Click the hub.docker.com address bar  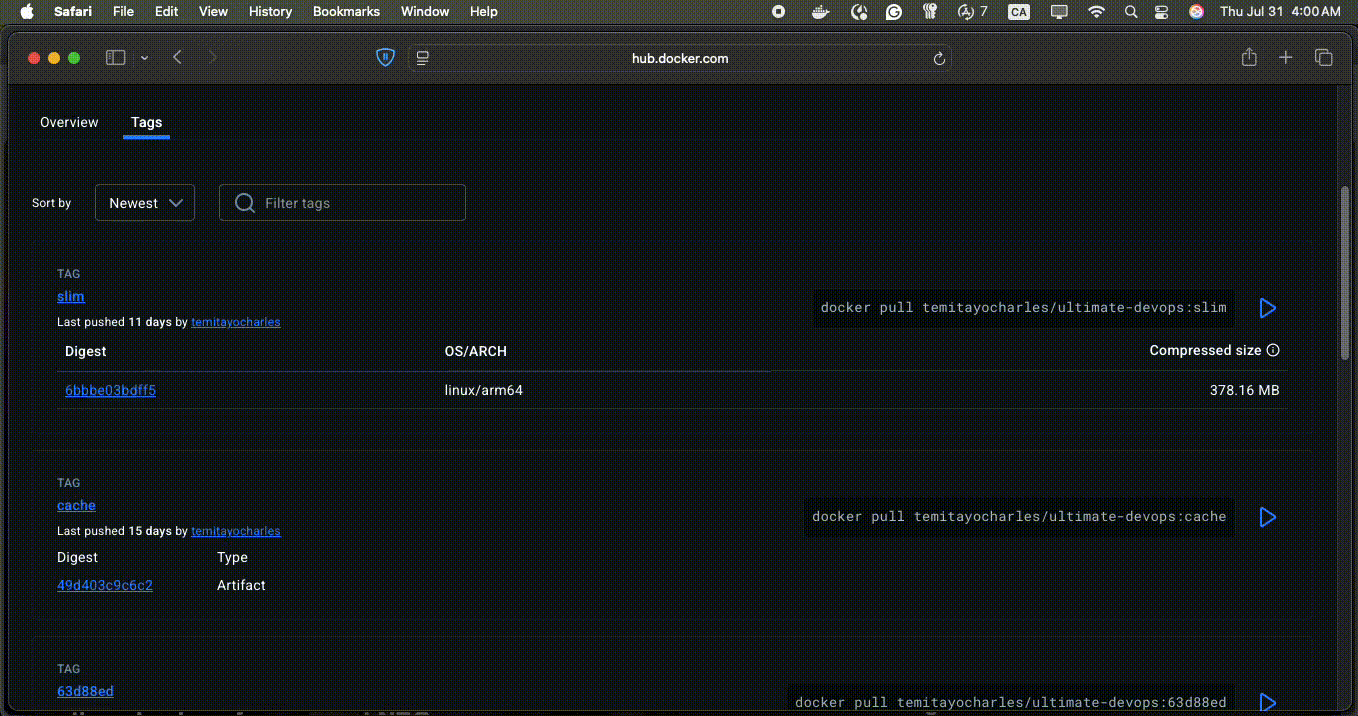tap(680, 58)
